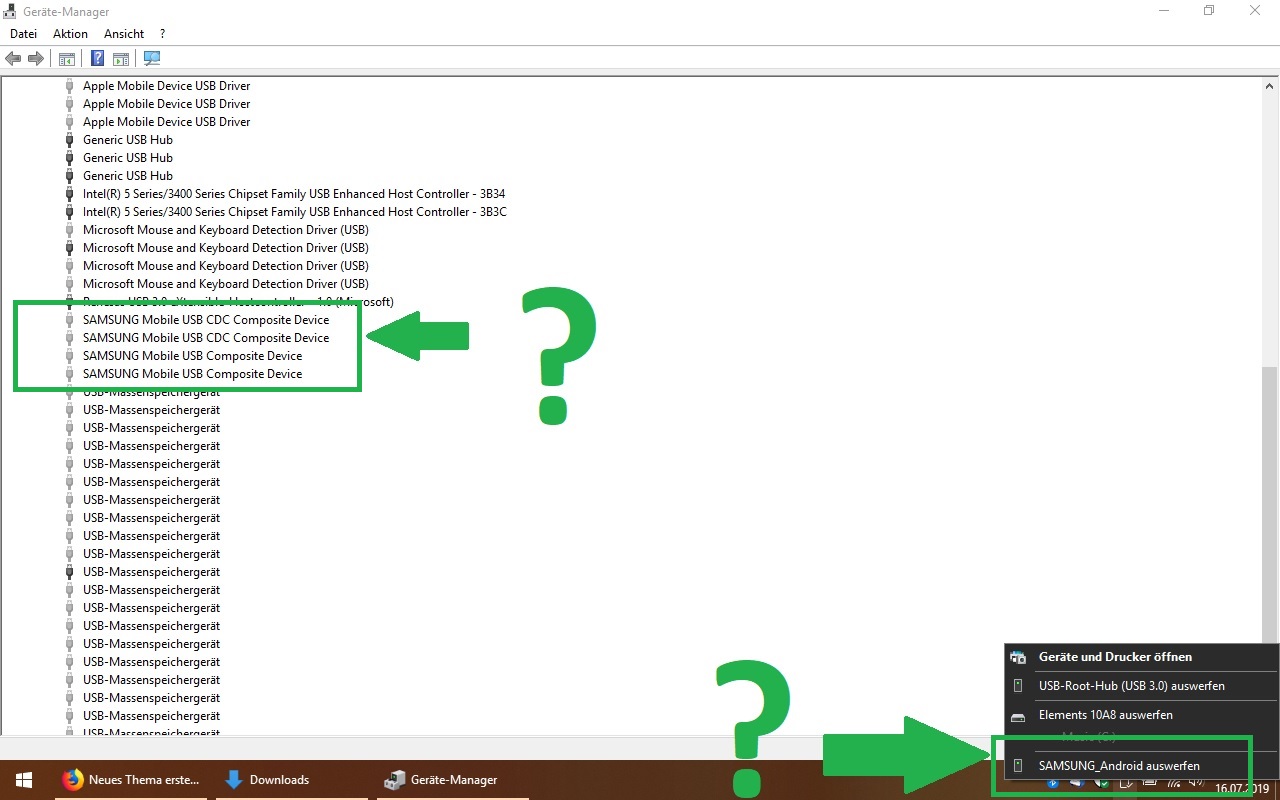Image resolution: width=1280 pixels, height=800 pixels.
Task: Click the scrollbar up arrow
Action: pyautogui.click(x=1271, y=85)
